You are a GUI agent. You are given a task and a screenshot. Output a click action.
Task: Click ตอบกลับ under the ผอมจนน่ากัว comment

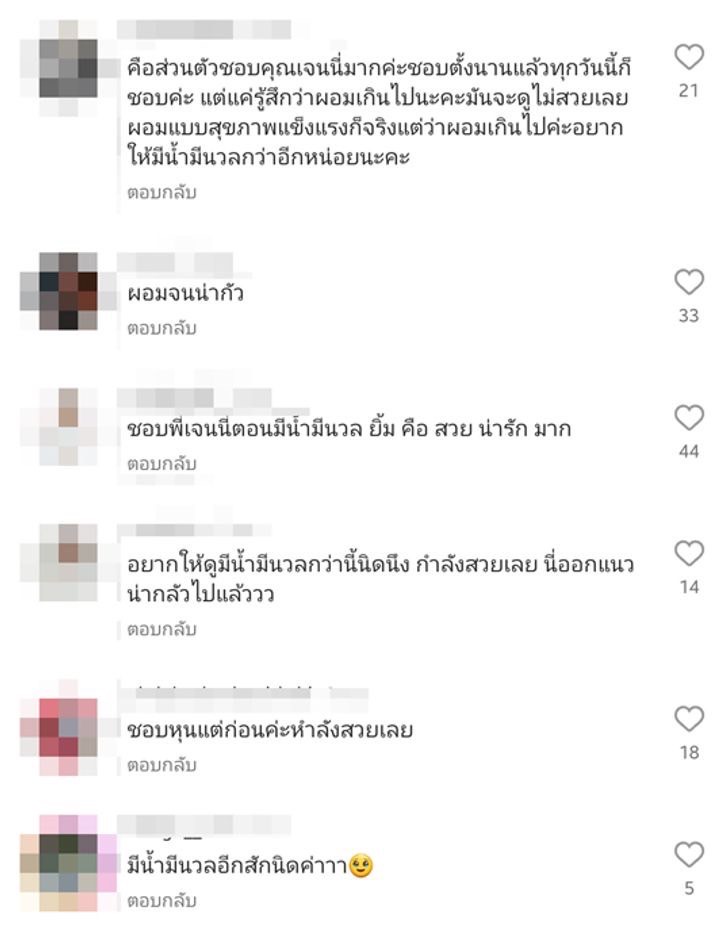coord(161,328)
